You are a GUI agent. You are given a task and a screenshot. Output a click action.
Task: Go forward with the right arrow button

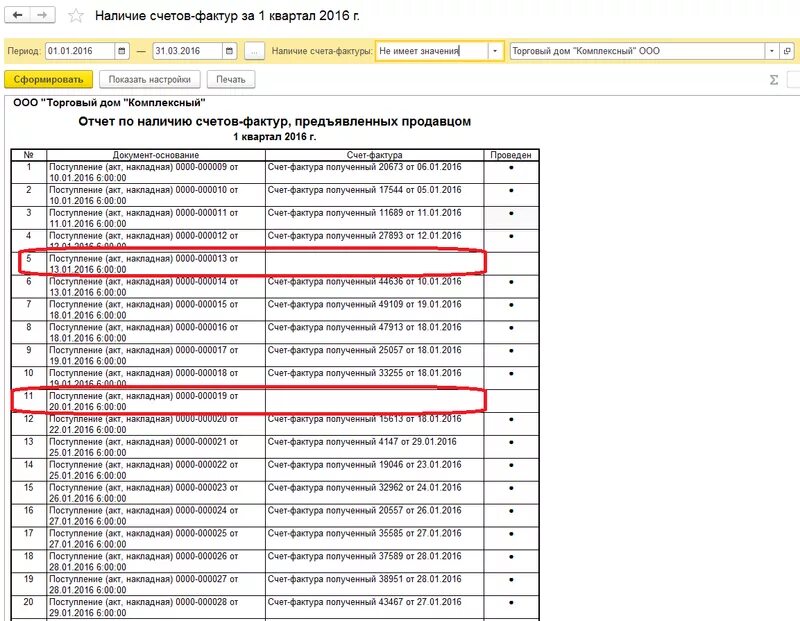(x=42, y=15)
